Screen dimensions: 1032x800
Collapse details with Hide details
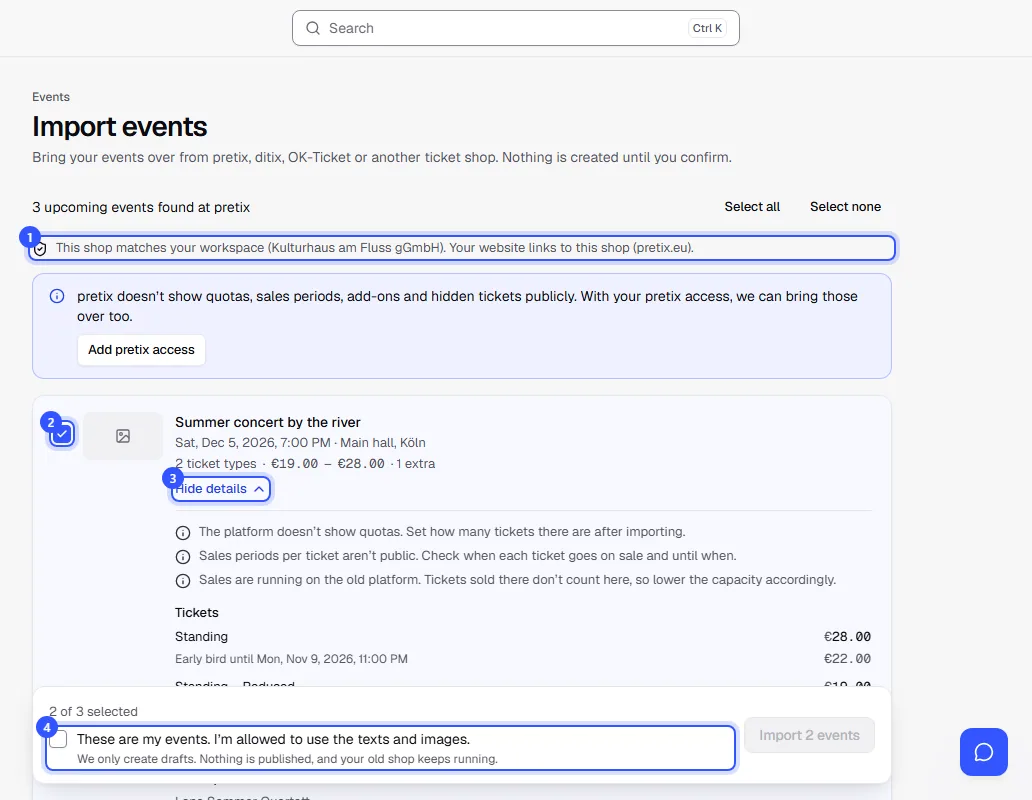(220, 489)
